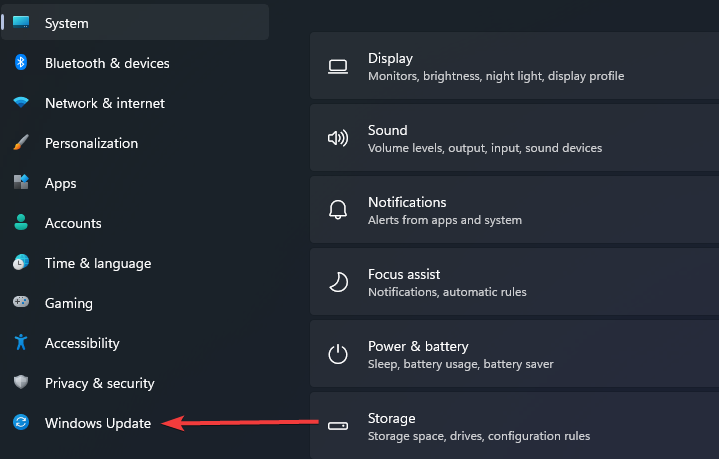Open Storage settings
Screen dimensions: 719x459
click(514, 426)
